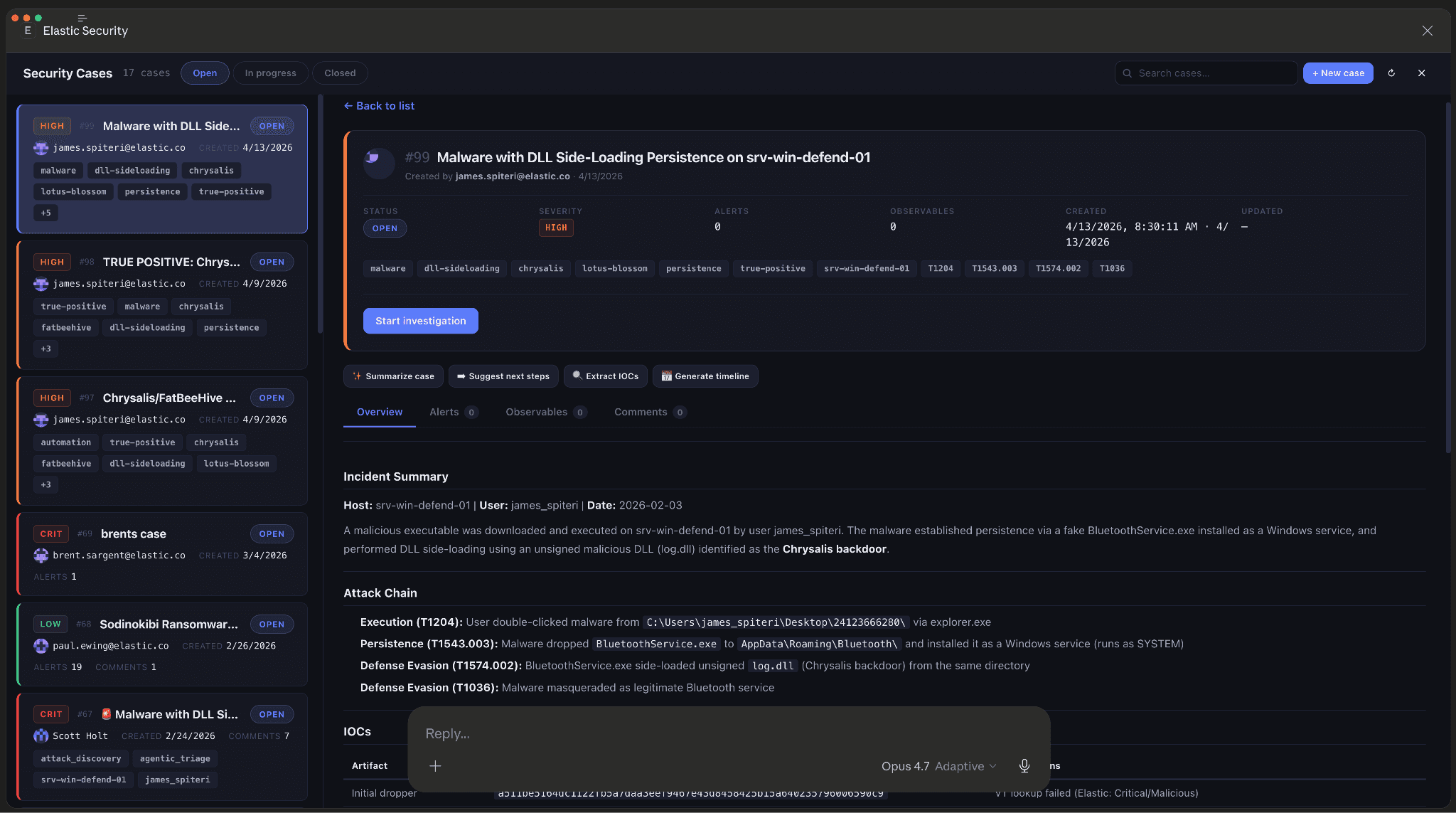Expand the +3 hidden tags on case #98
The height and width of the screenshot is (813, 1456).
pyautogui.click(x=45, y=349)
